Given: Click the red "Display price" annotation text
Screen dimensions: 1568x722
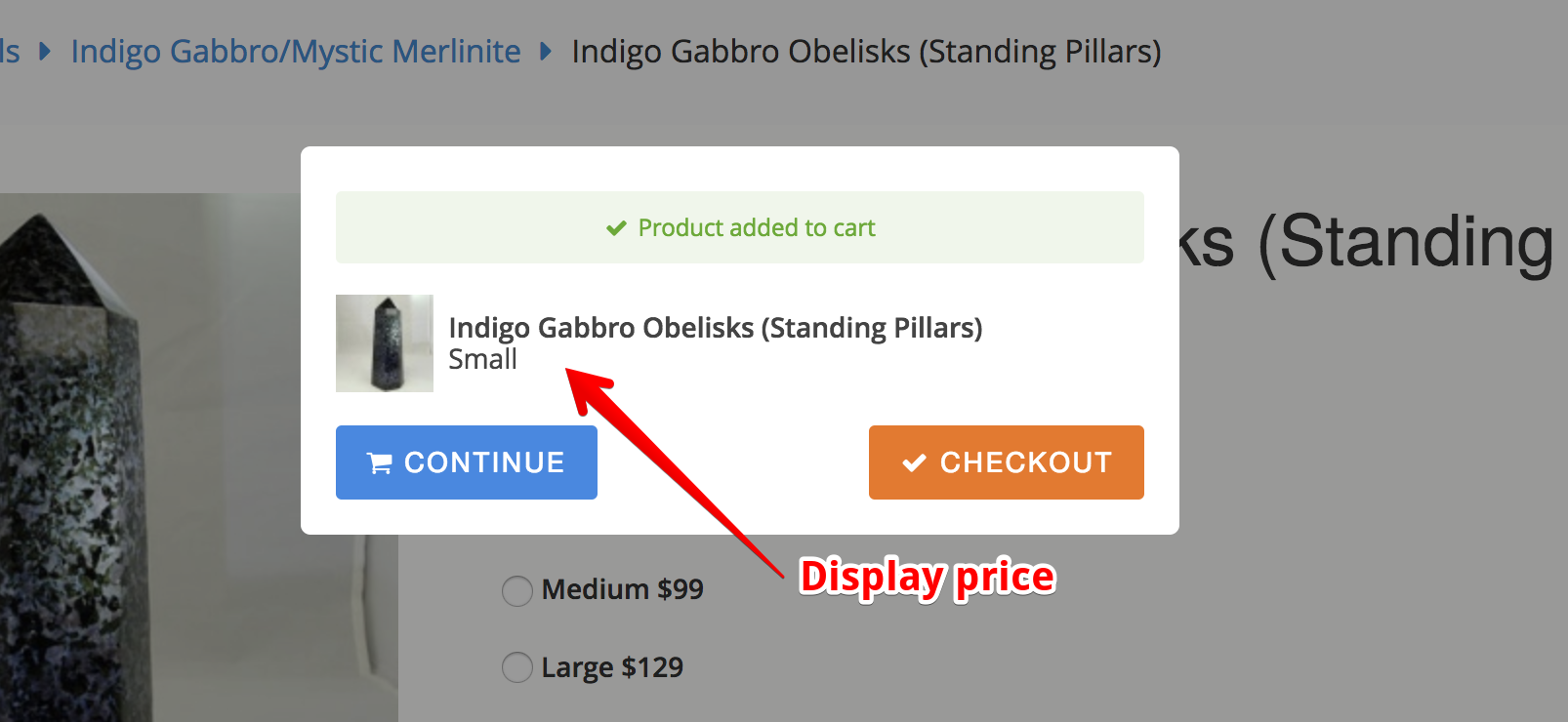Looking at the screenshot, I should tap(927, 578).
